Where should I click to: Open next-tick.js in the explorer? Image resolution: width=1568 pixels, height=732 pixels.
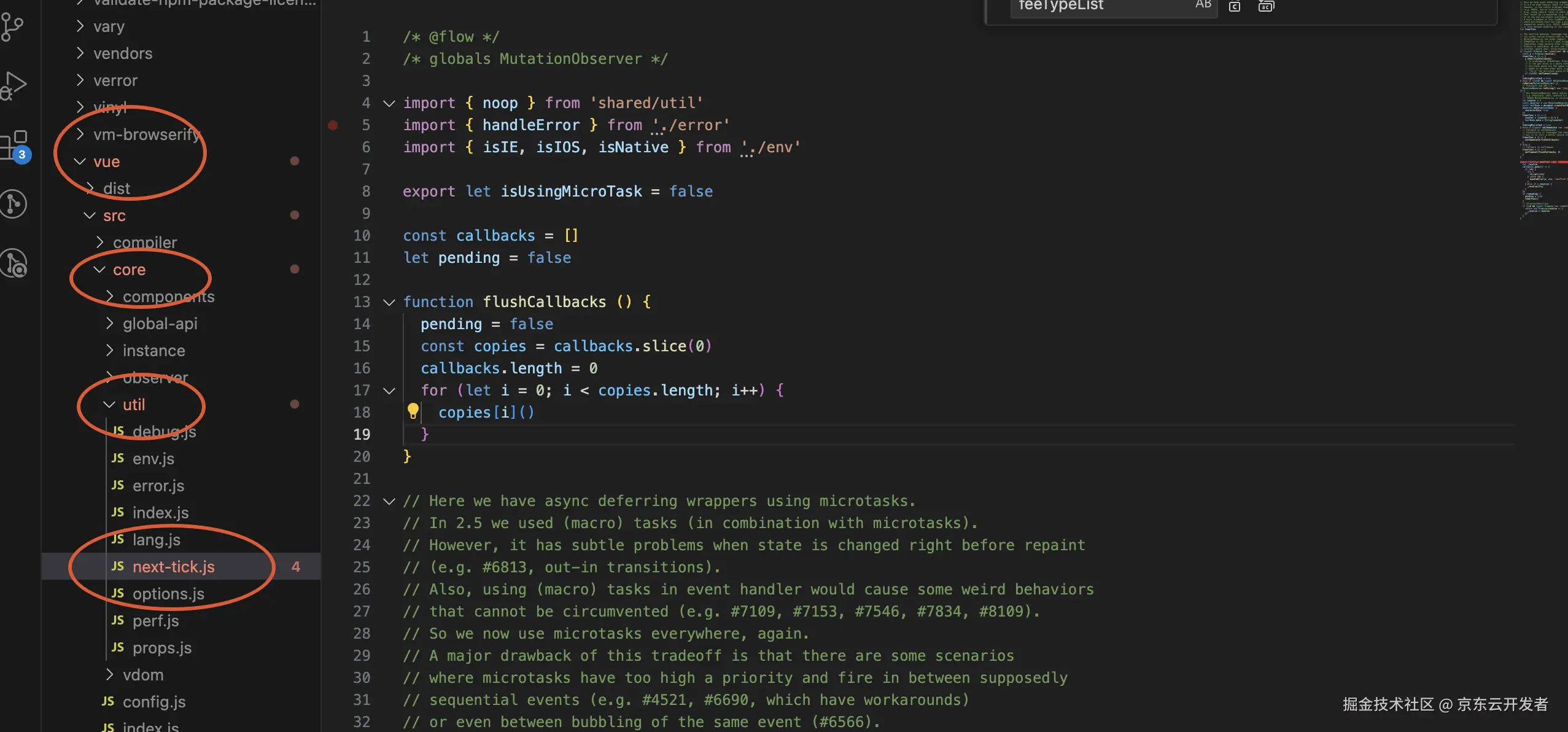pyautogui.click(x=173, y=567)
